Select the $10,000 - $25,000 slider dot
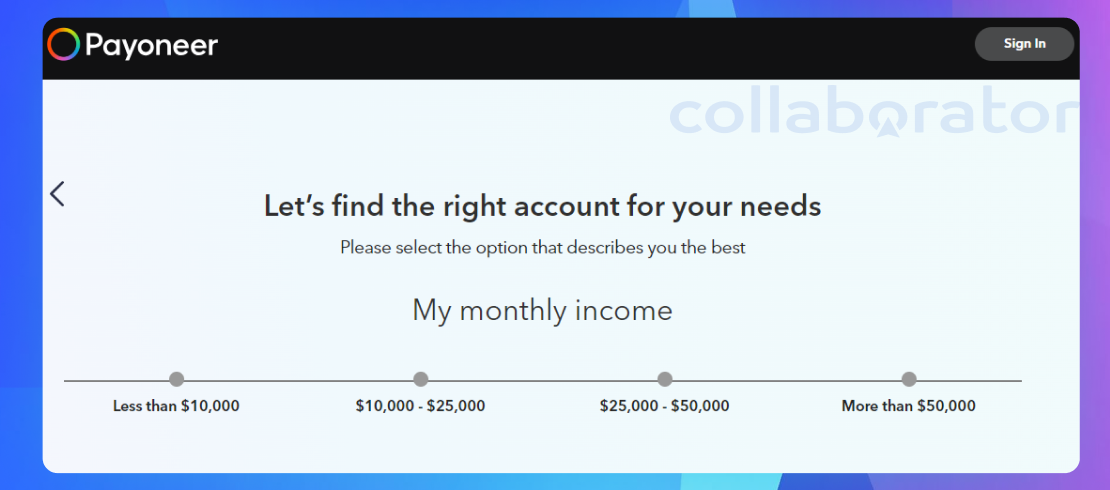The height and width of the screenshot is (490, 1110). click(420, 380)
